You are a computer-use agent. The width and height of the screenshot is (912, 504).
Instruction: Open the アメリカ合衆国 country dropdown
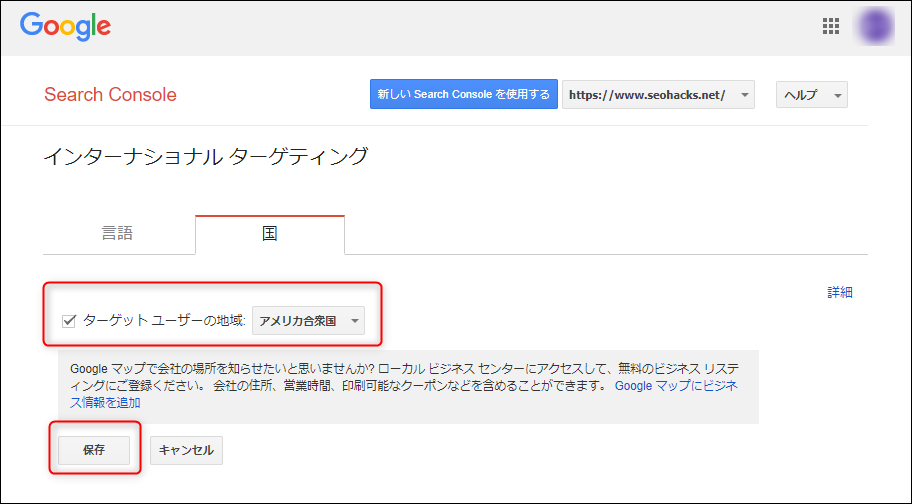308,321
